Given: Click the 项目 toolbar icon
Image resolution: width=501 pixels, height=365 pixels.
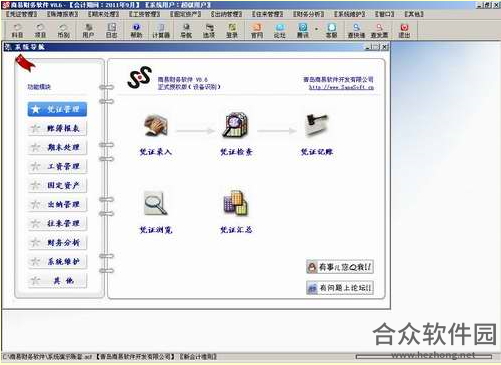Looking at the screenshot, I should 40,31.
